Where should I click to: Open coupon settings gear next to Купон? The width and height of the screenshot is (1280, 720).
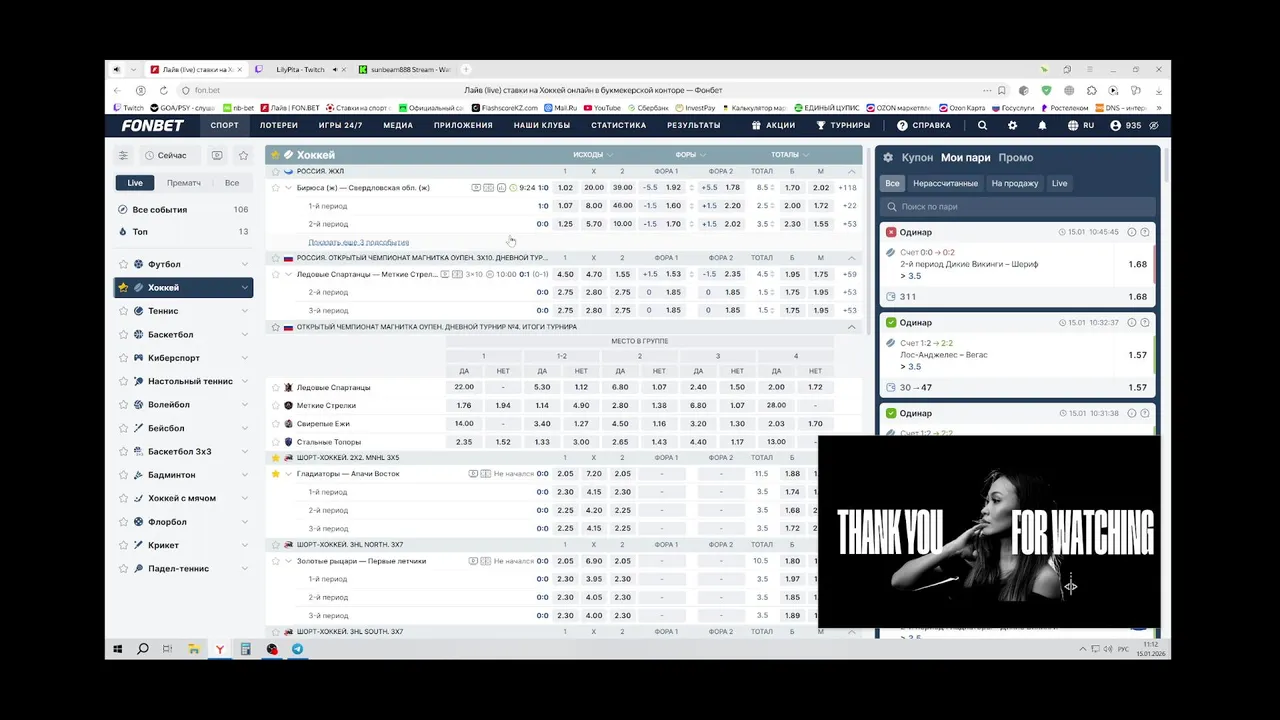888,158
